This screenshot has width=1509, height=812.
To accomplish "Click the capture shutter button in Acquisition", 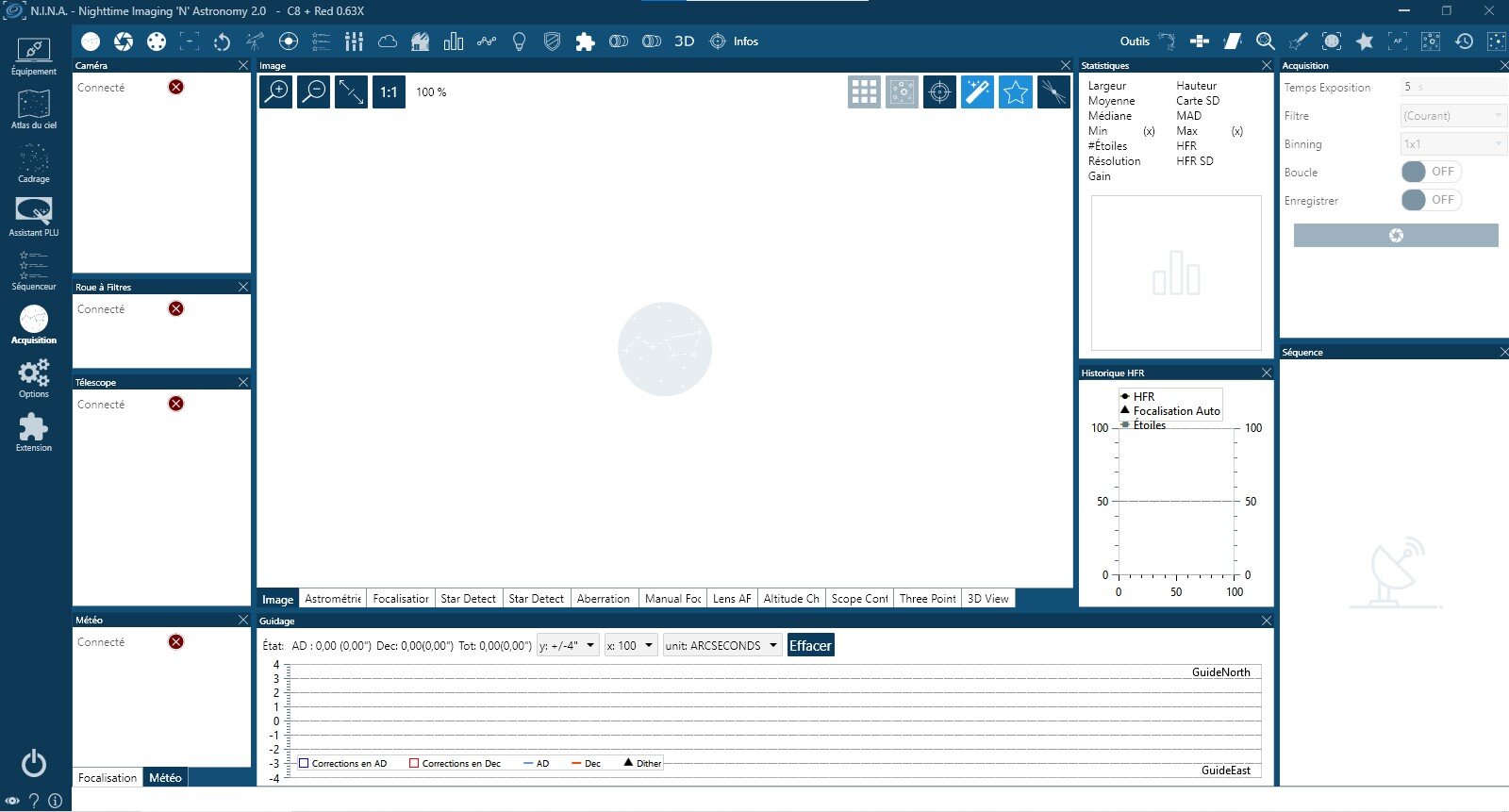I will tap(1396, 235).
